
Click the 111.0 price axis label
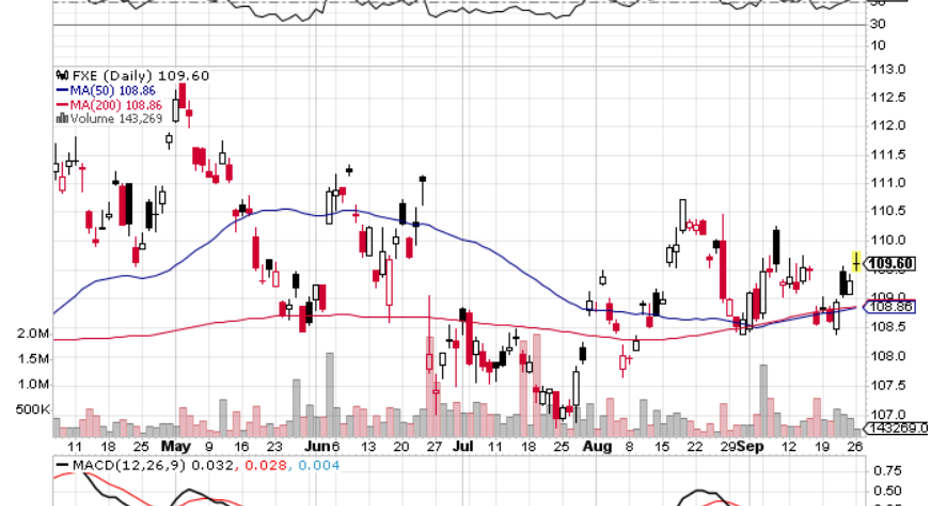889,183
